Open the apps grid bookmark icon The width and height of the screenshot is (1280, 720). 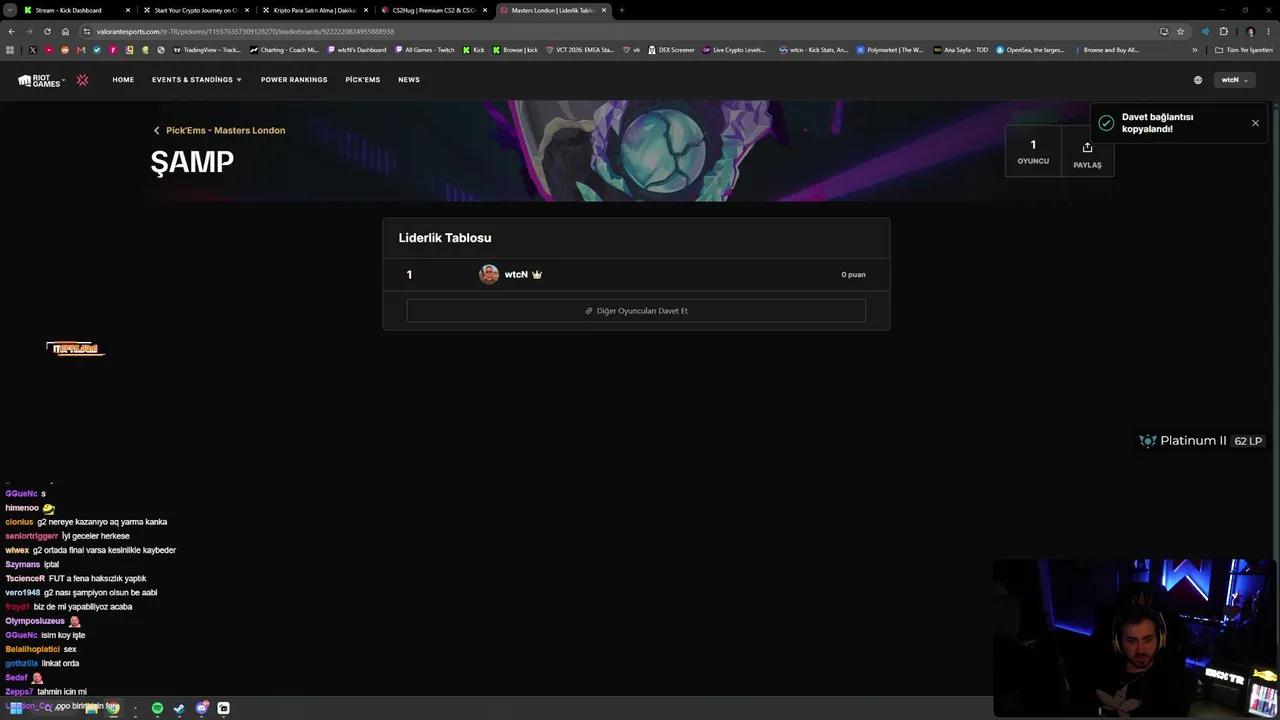click(11, 50)
